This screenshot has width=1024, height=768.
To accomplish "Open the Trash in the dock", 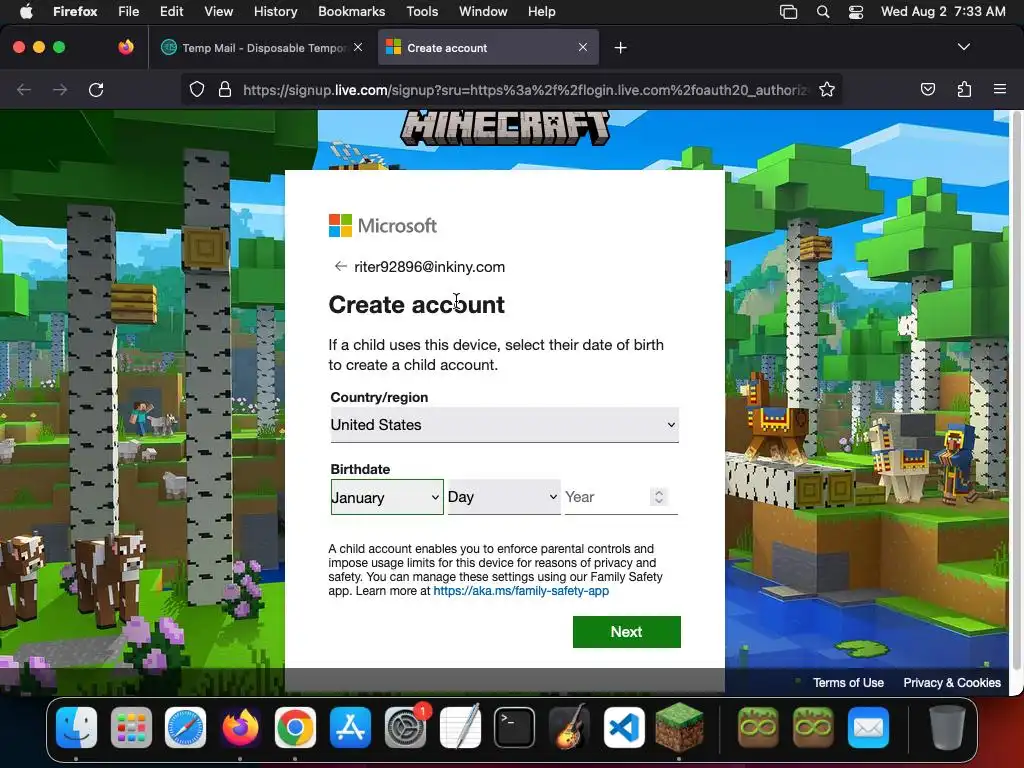I will tap(947, 727).
